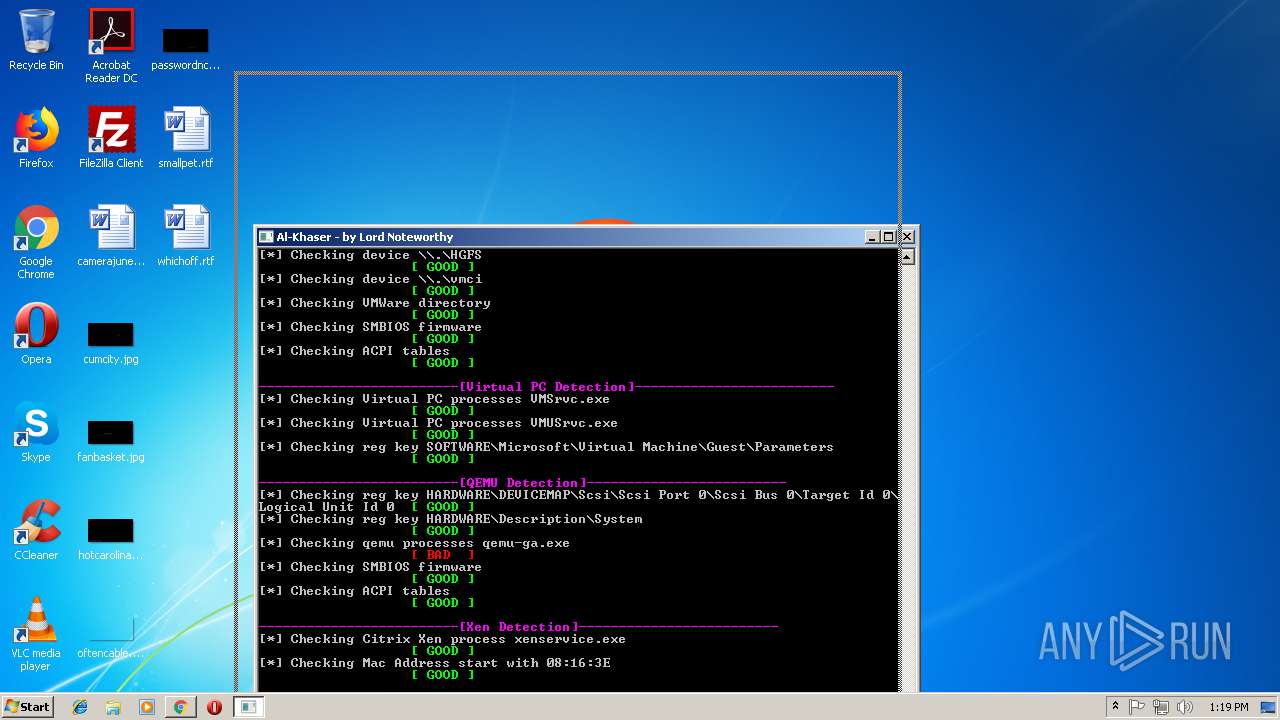
Task: Launch Opera browser from the desktop
Action: click(36, 334)
